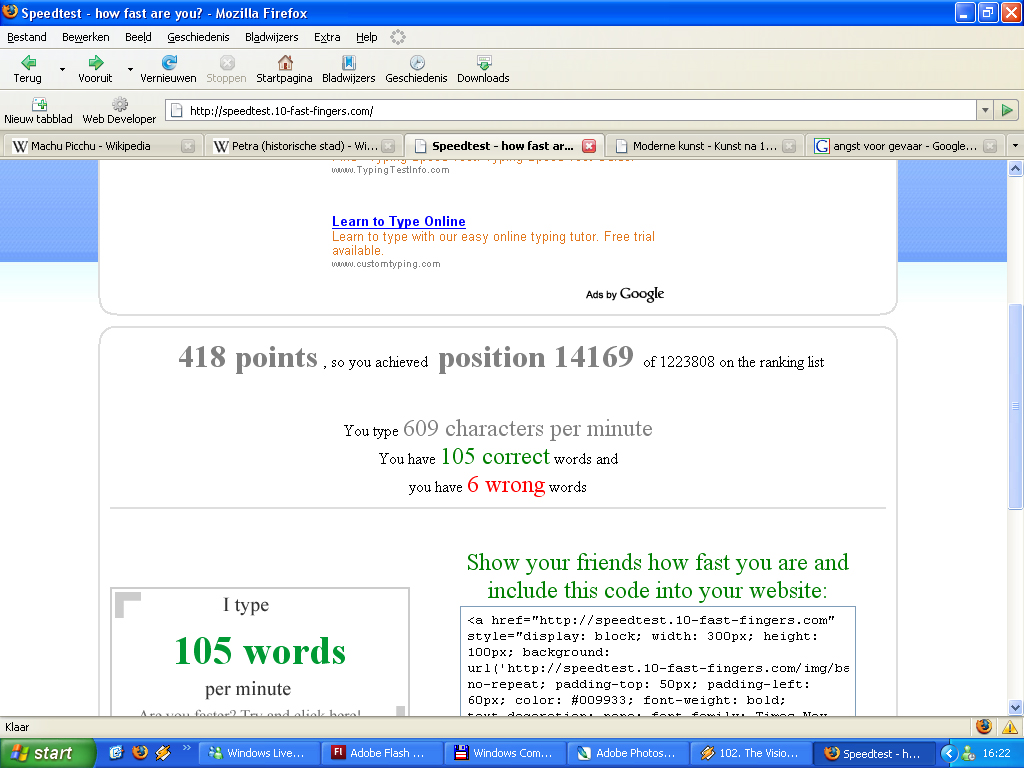Open the Startpagina home icon
The image size is (1024, 768).
pyautogui.click(x=285, y=63)
